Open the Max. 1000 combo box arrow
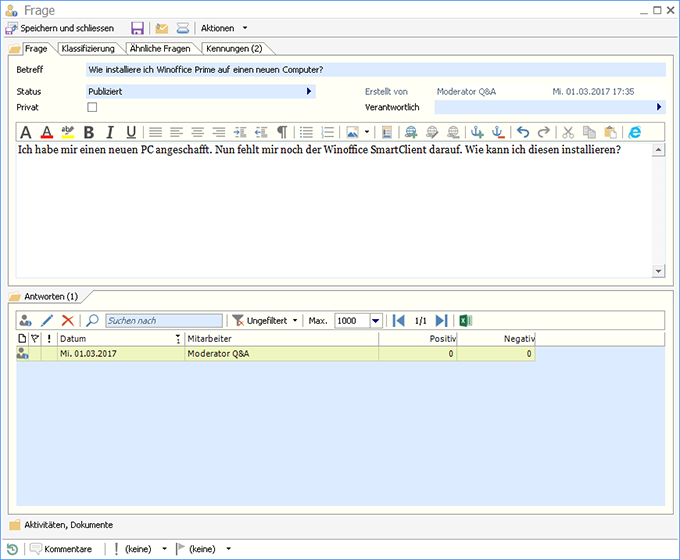The image size is (680, 560). click(x=376, y=321)
